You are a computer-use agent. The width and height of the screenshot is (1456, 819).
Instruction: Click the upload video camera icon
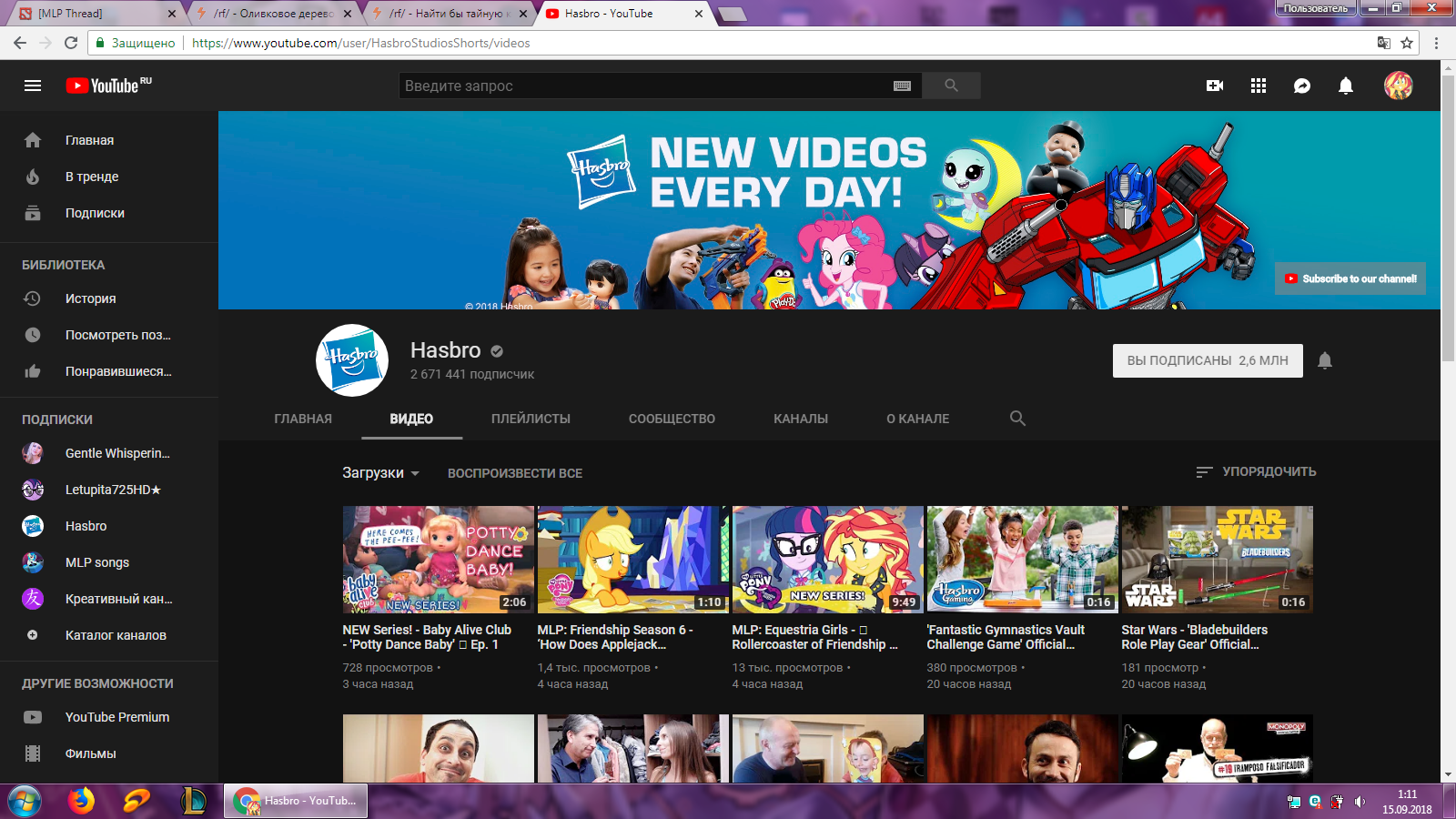click(1215, 86)
